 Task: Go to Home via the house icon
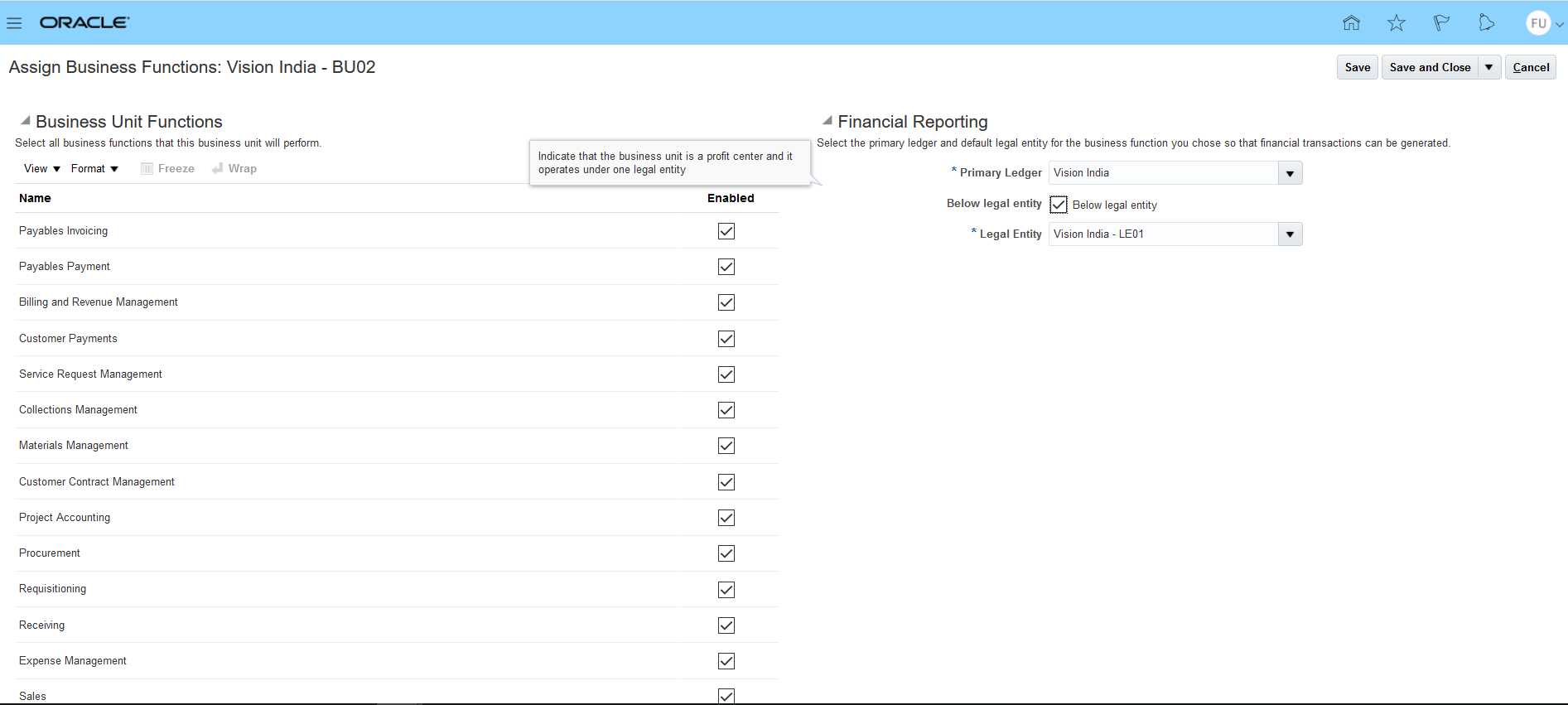1351,23
